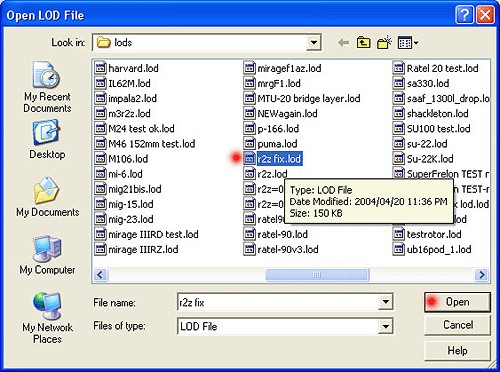
Task: Click the Open button
Action: 457,302
